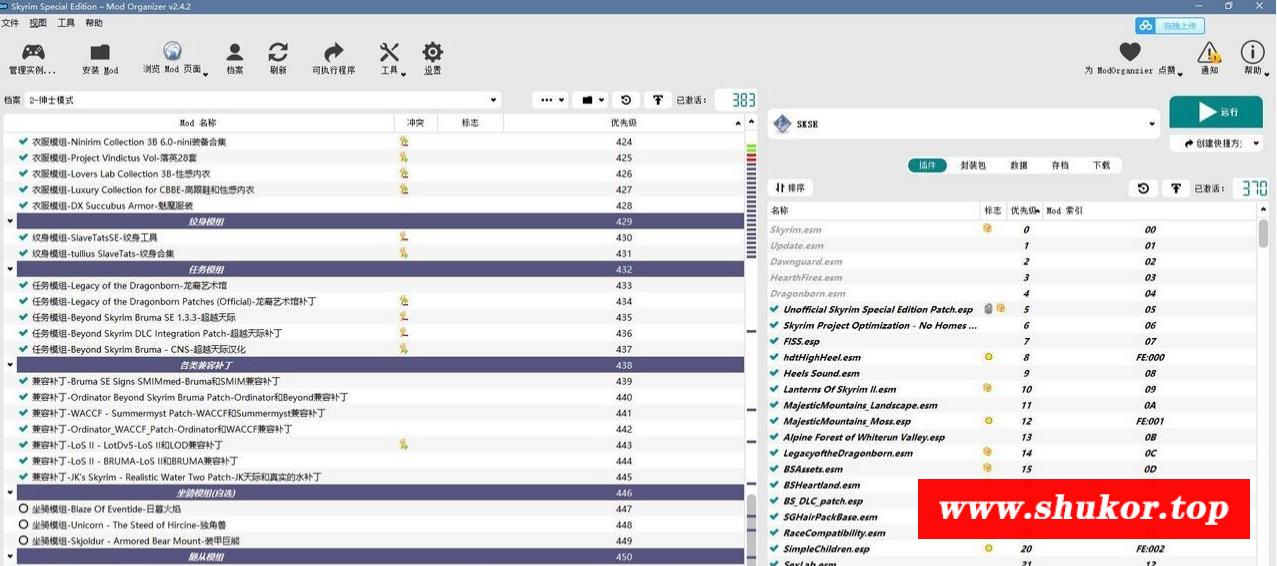This screenshot has height=566, width=1277.
Task: Open the 可执行程序 arrow icon
Action: [334, 52]
